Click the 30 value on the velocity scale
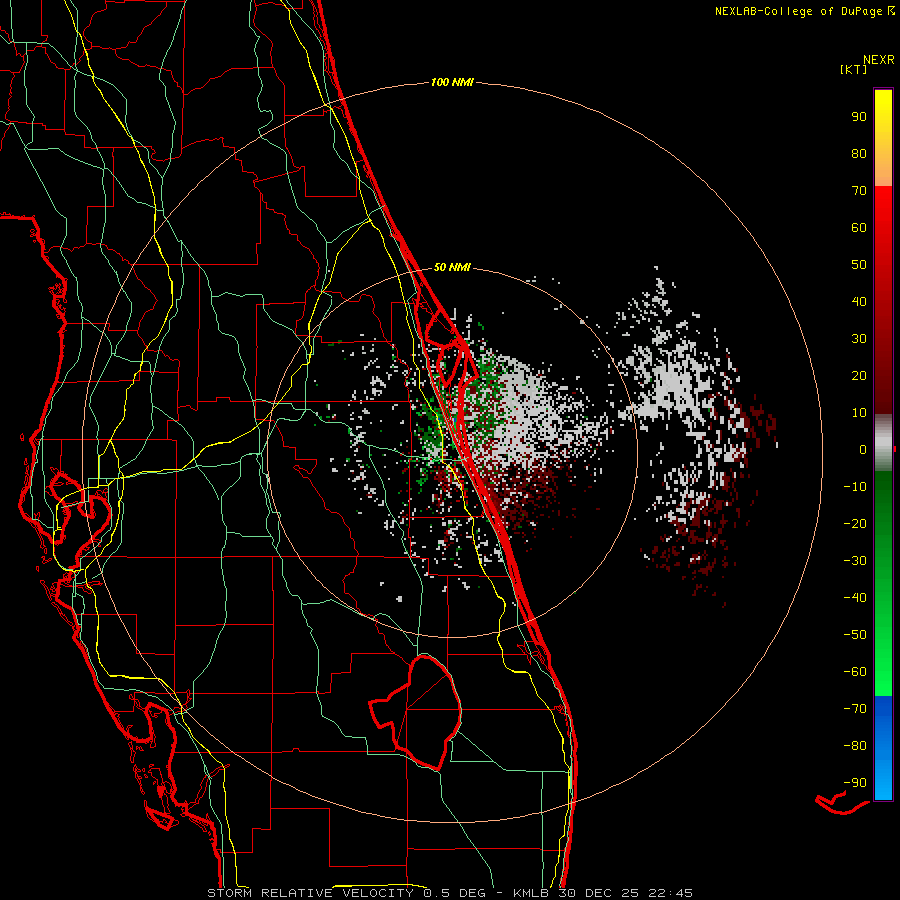Screen dimensions: 900x900 click(859, 339)
